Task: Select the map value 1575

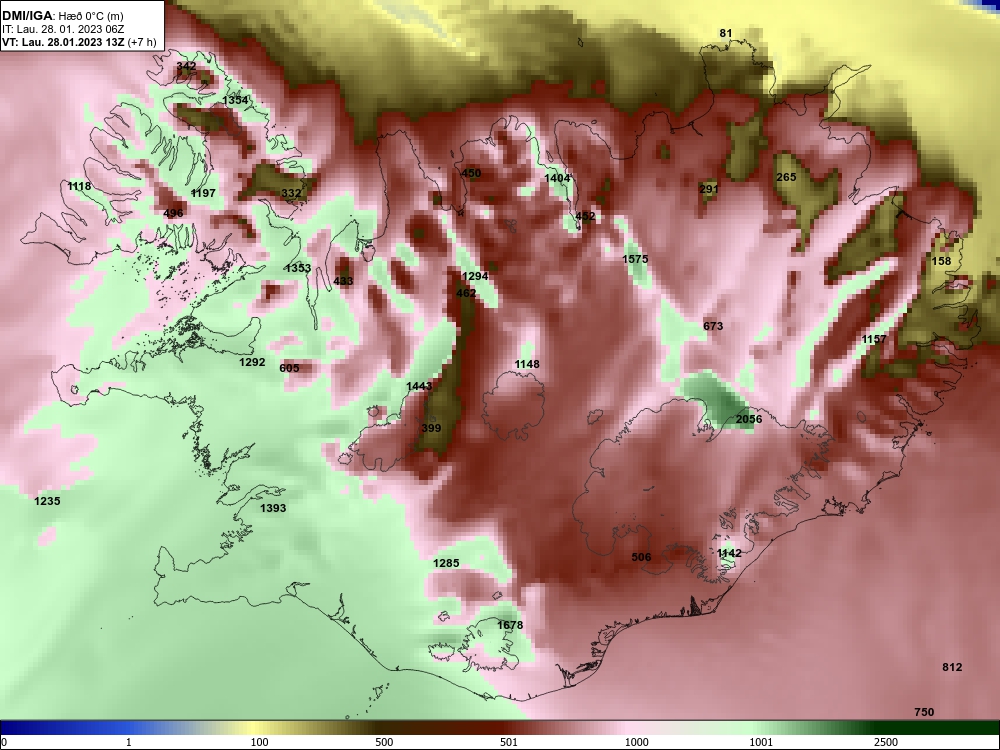Action: click(635, 259)
